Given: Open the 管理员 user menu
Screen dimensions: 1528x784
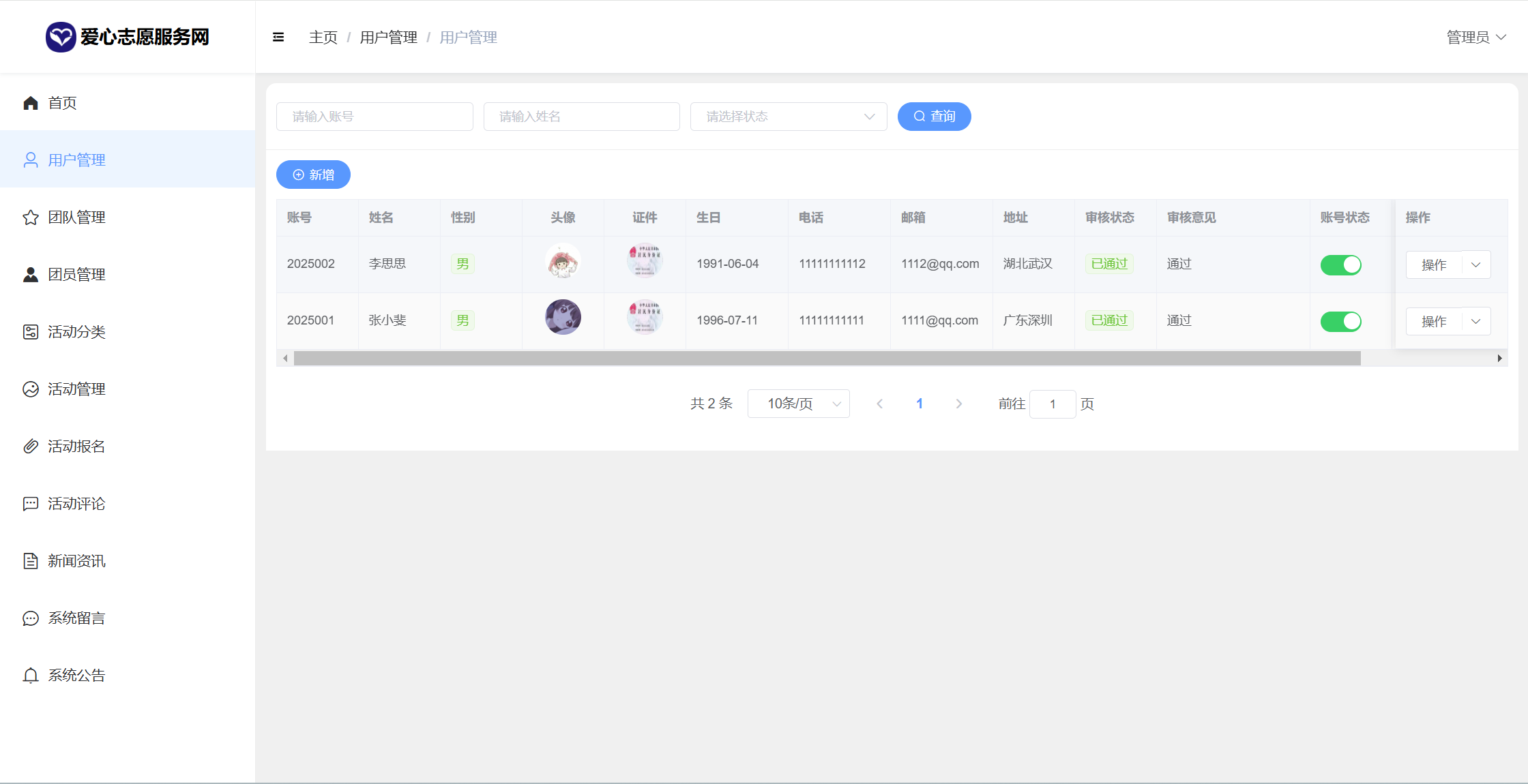Looking at the screenshot, I should [1476, 37].
